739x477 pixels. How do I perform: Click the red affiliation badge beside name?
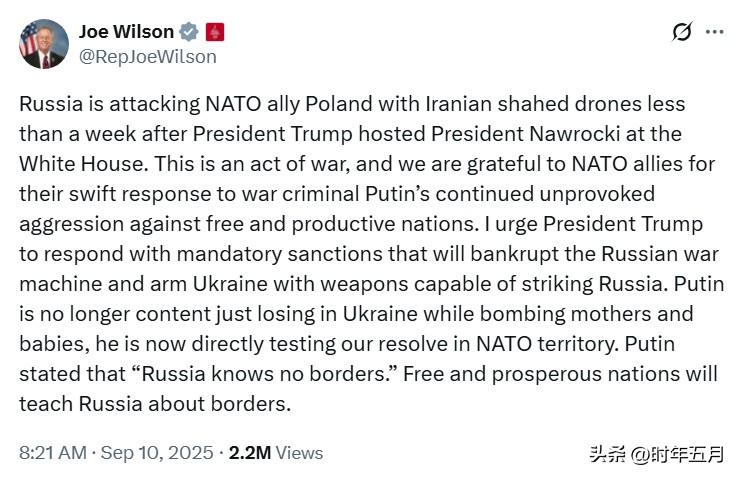[214, 32]
